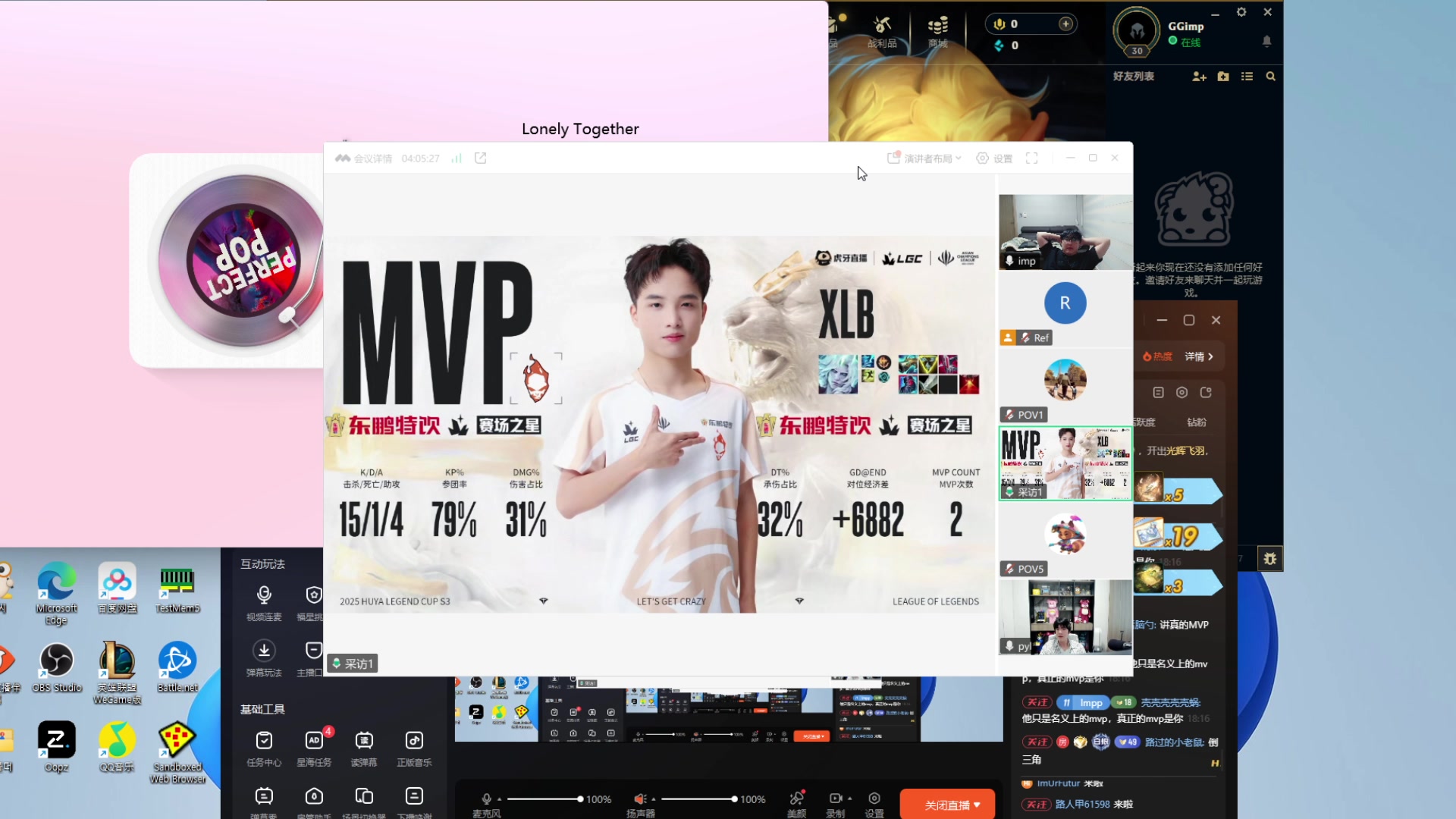Viewport: 1456px width, 819px height.
Task: Open TestMem5 desktop shortcut
Action: pyautogui.click(x=177, y=588)
